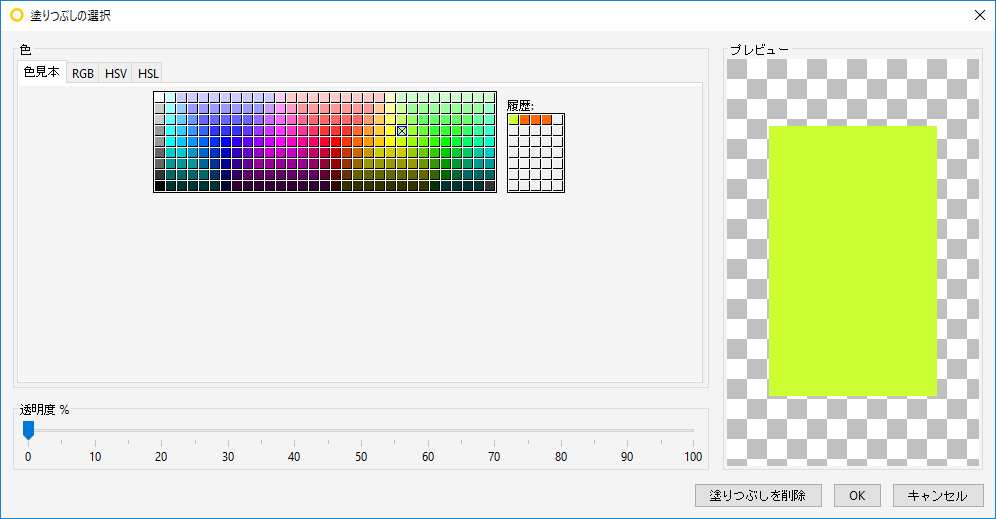
Task: Pick the yellow-green swatch in 履歴 history
Action: [513, 119]
